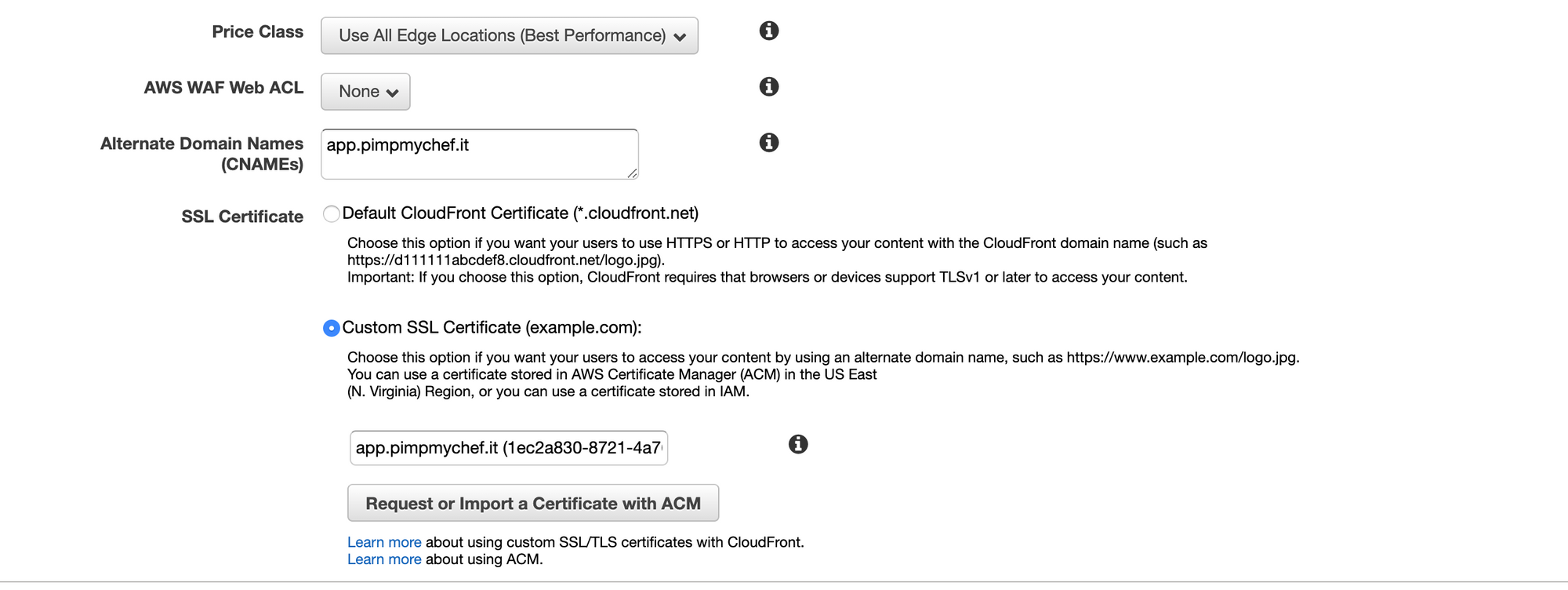1568x590 pixels.
Task: Click the CNAMEs textarea resize handle
Action: point(632,173)
